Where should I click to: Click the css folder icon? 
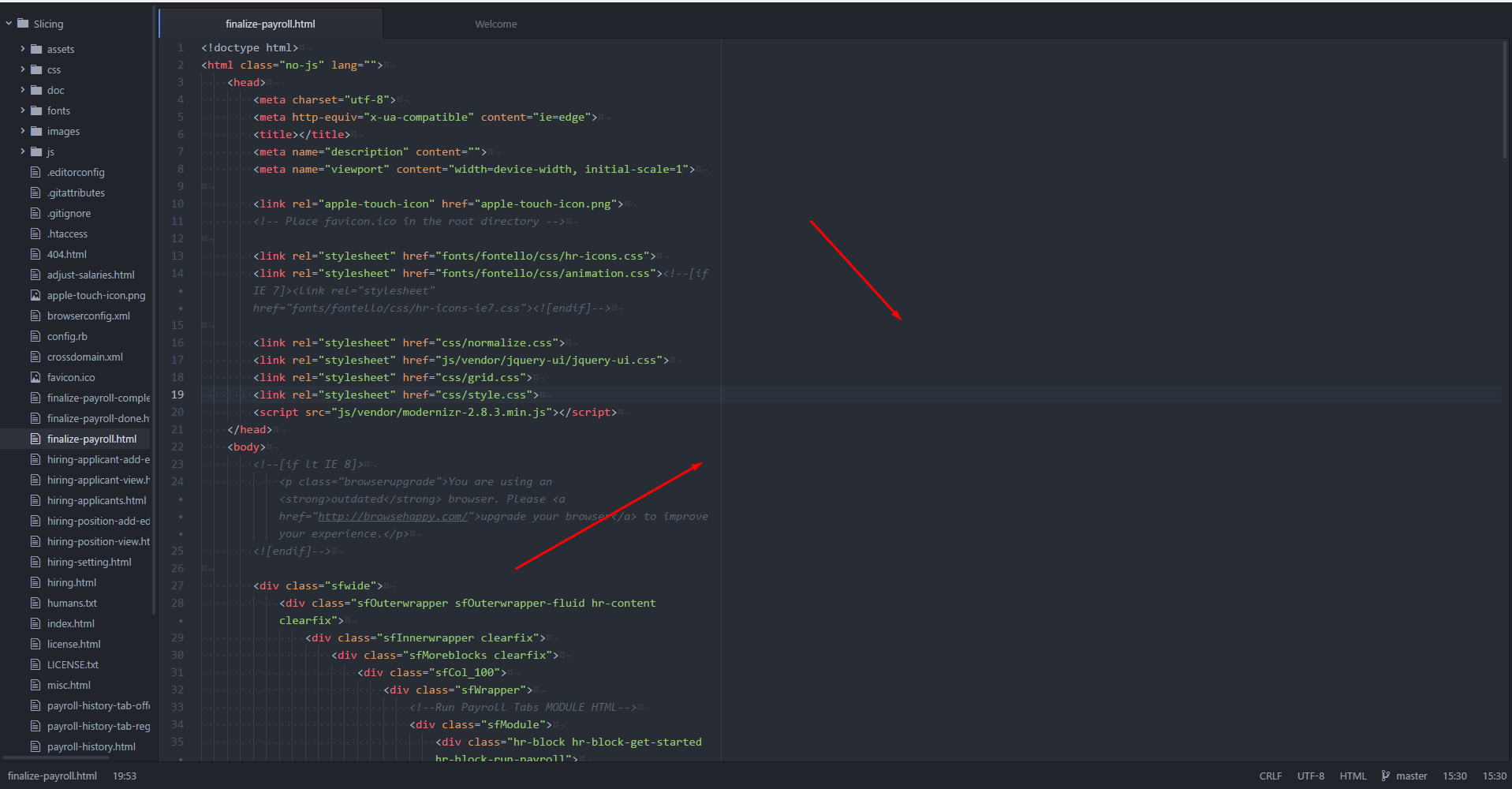(x=36, y=69)
